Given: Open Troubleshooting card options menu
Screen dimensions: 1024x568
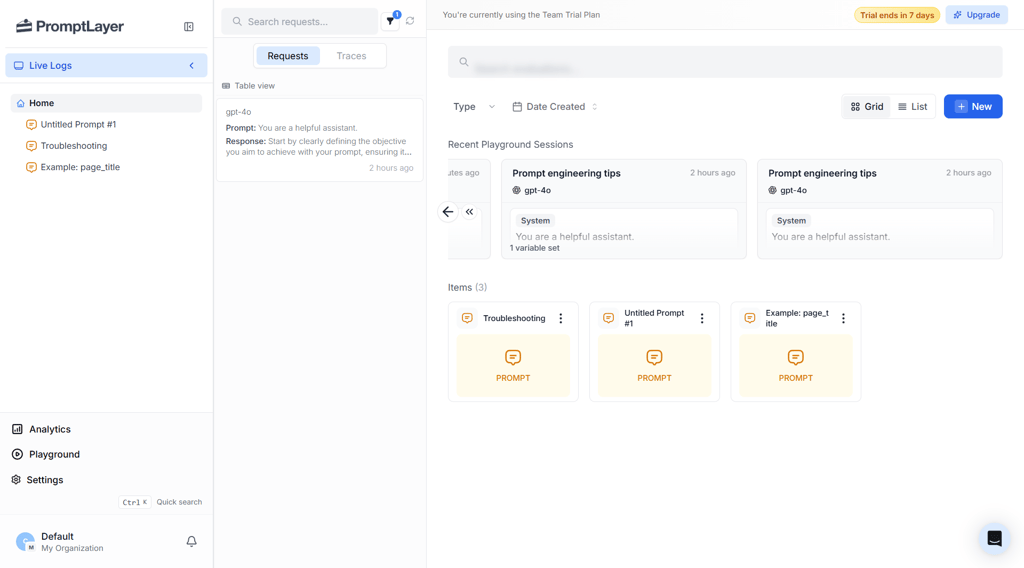Looking at the screenshot, I should (x=561, y=319).
